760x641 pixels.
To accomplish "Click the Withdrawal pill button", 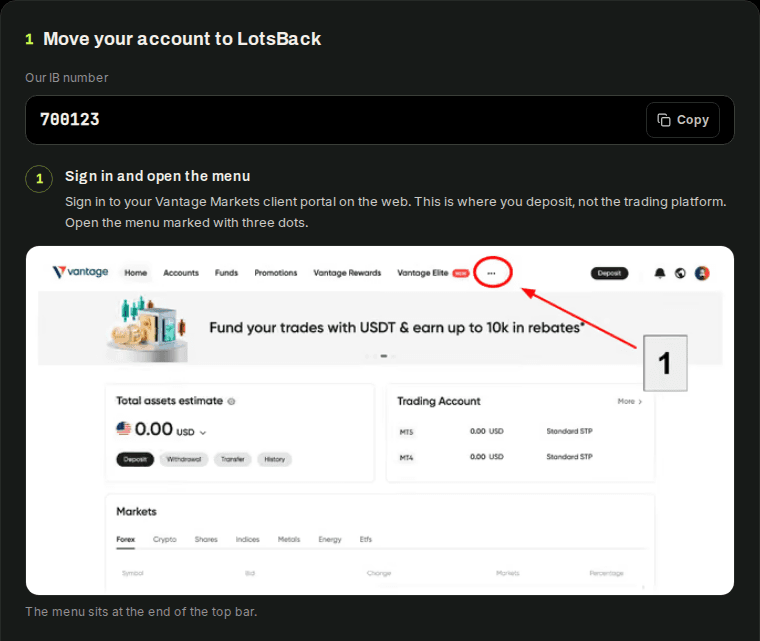I will [x=184, y=459].
